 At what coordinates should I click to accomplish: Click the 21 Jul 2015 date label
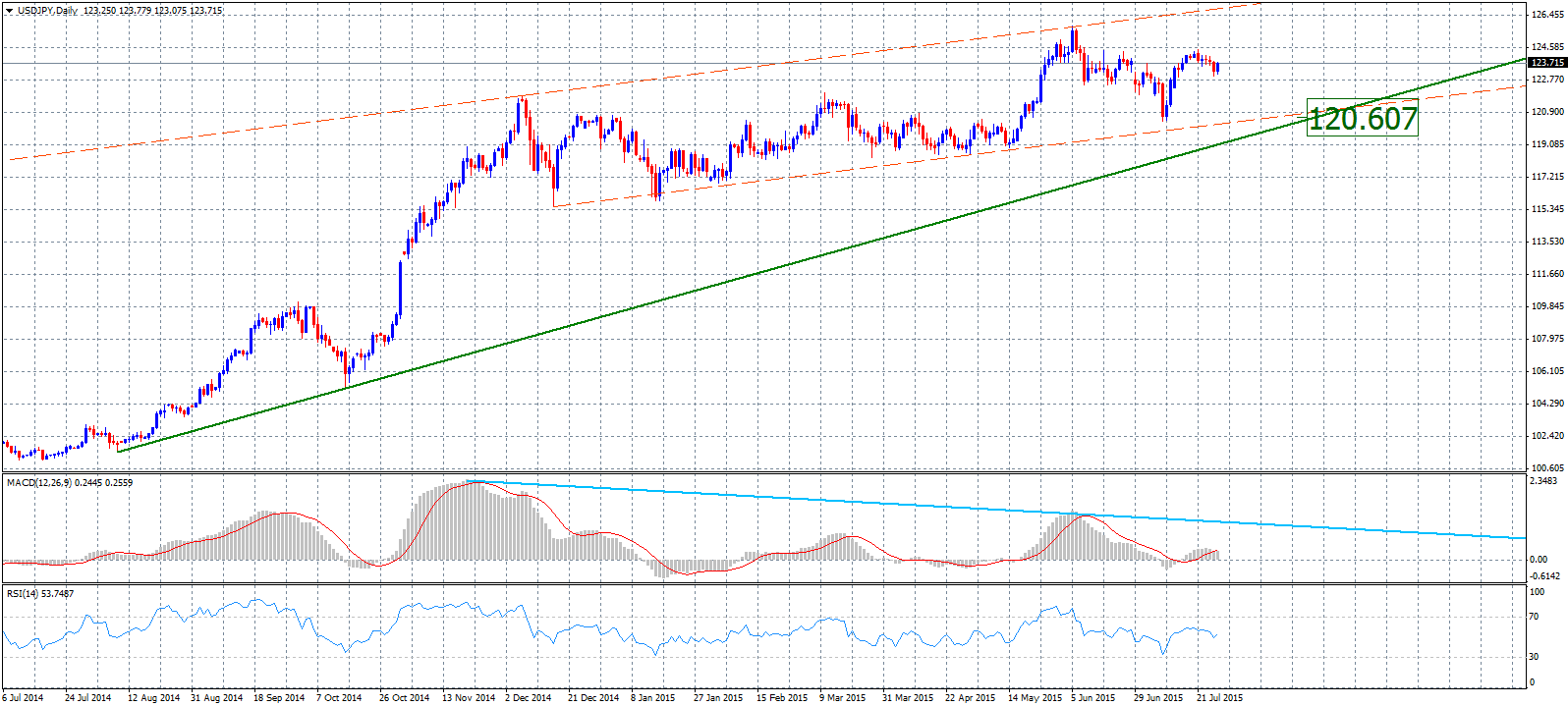pyautogui.click(x=1218, y=698)
